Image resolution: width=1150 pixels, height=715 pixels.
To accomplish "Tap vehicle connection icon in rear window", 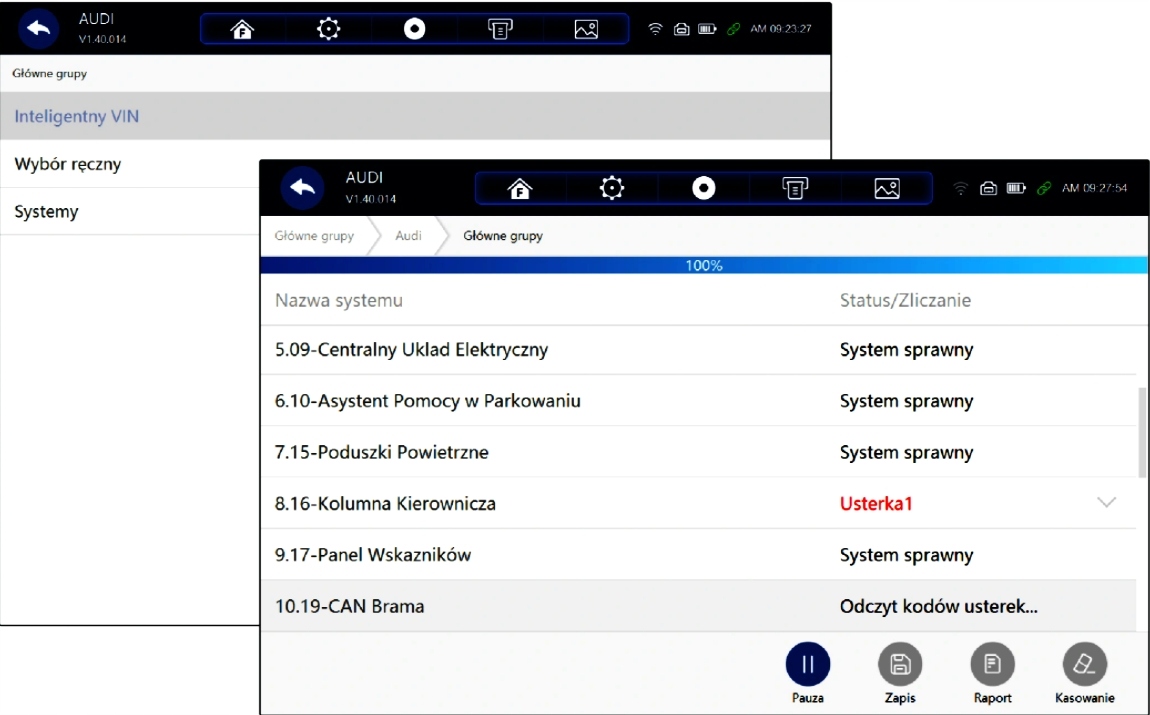I will coord(681,29).
